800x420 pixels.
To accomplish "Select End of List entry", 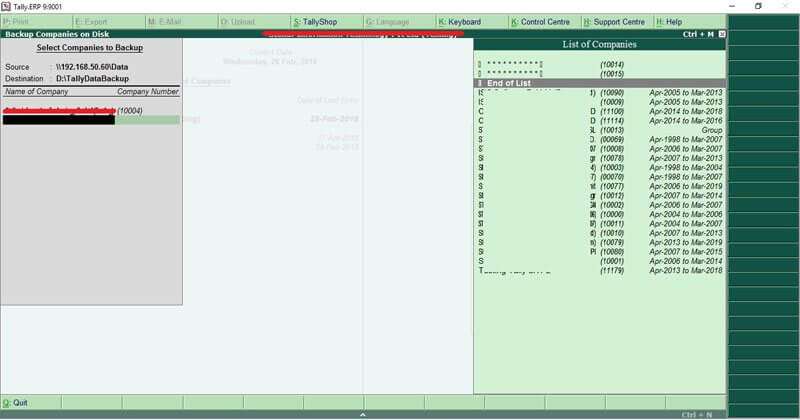I will click(599, 83).
